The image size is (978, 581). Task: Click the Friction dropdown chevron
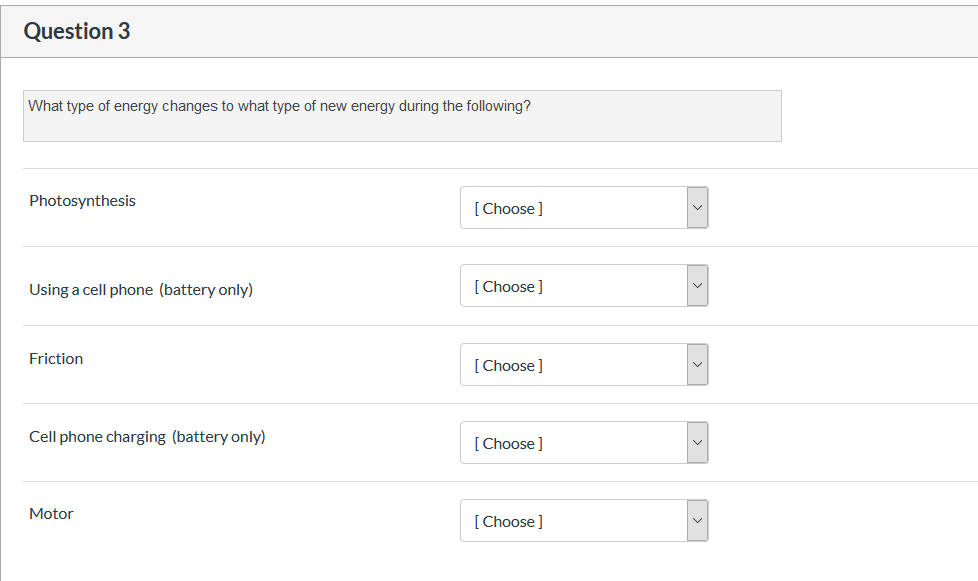coord(697,365)
